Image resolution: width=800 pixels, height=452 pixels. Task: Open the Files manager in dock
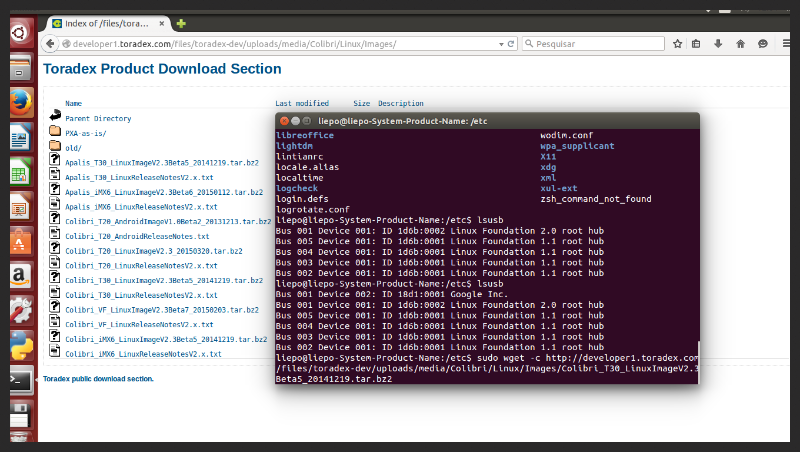[x=20, y=67]
